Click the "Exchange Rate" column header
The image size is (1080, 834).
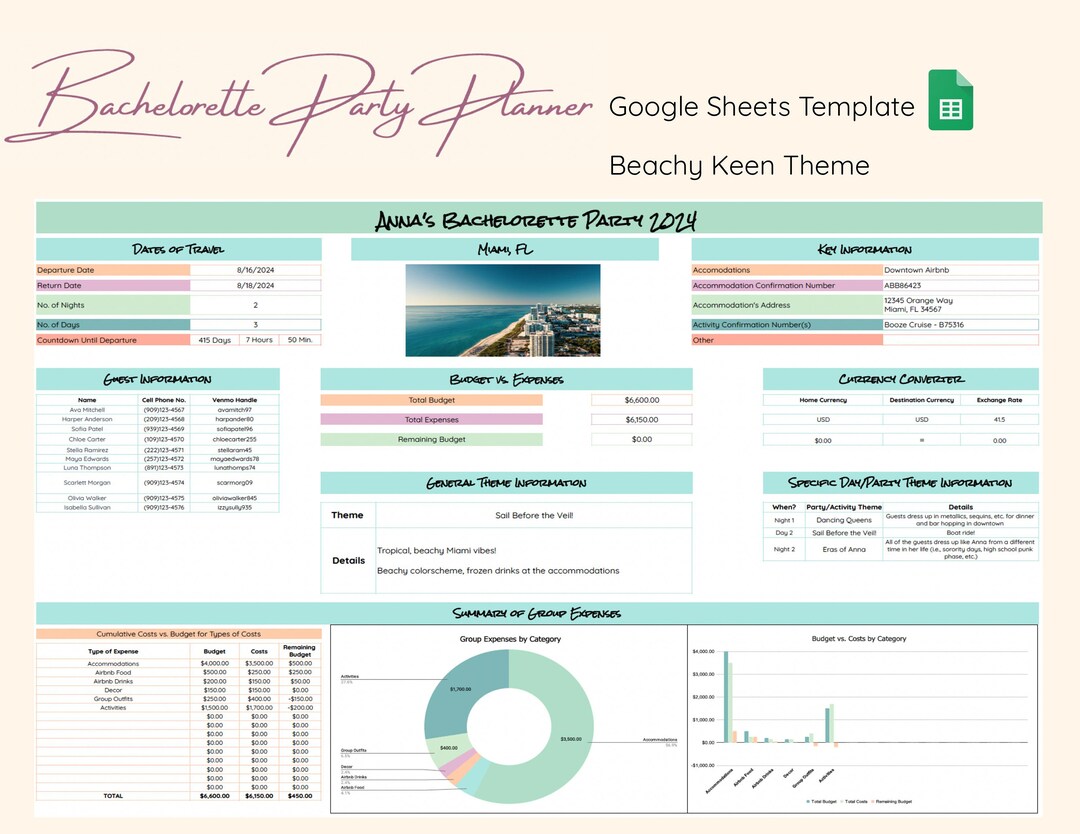pos(999,399)
